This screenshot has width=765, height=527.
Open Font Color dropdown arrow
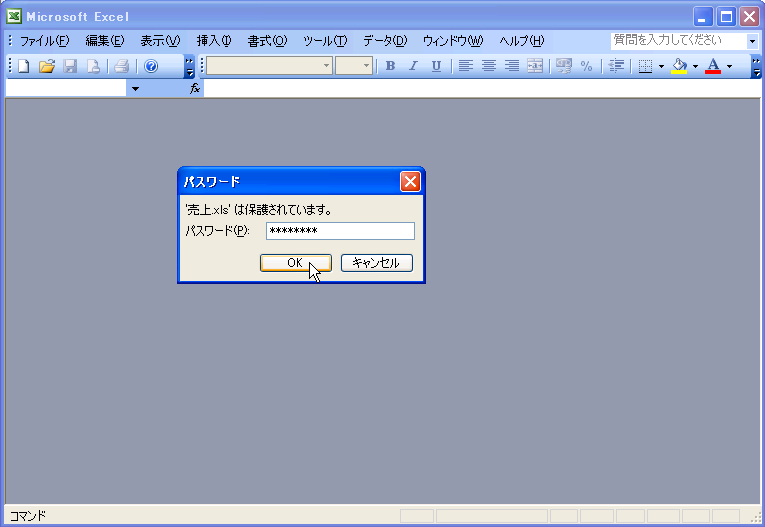(729, 66)
